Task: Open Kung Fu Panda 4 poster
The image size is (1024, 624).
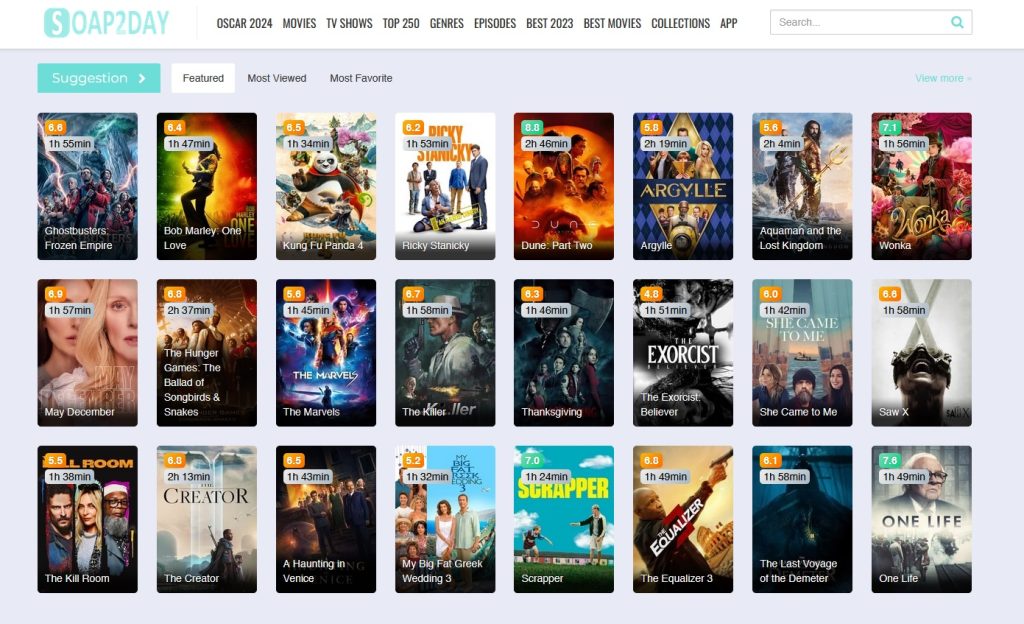Action: [x=326, y=186]
